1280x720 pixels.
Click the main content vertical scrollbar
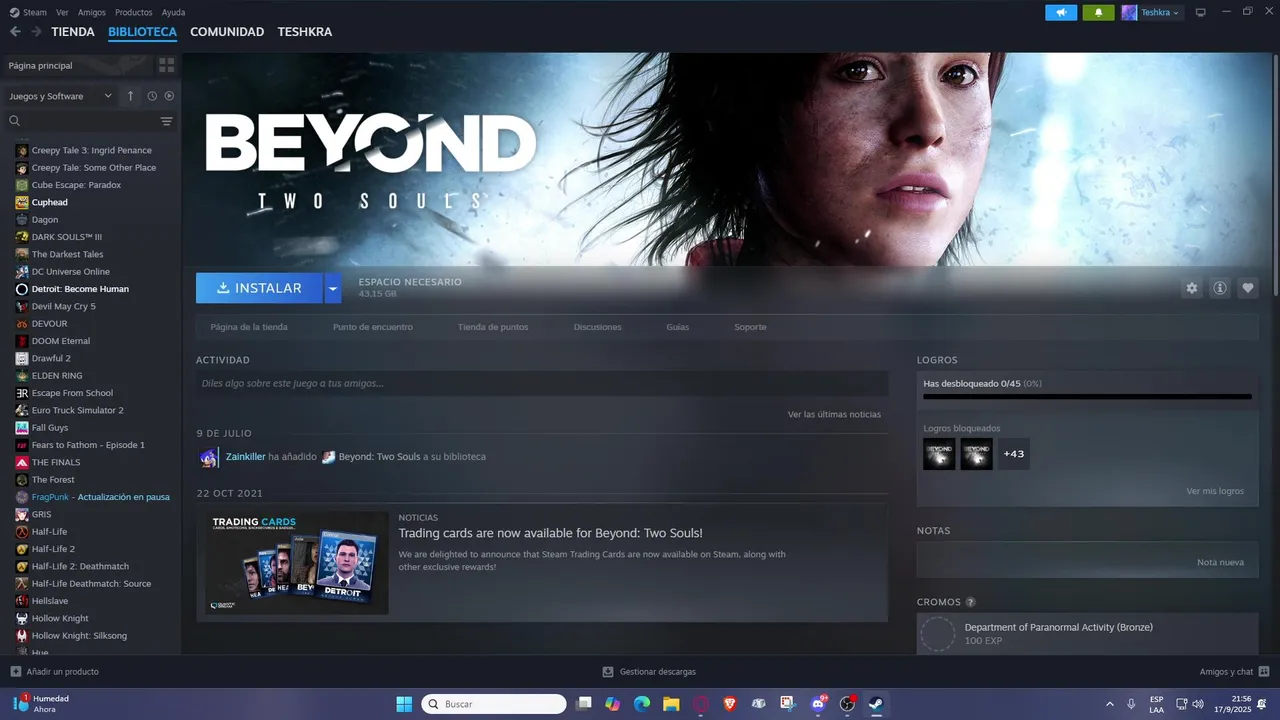point(1274,175)
